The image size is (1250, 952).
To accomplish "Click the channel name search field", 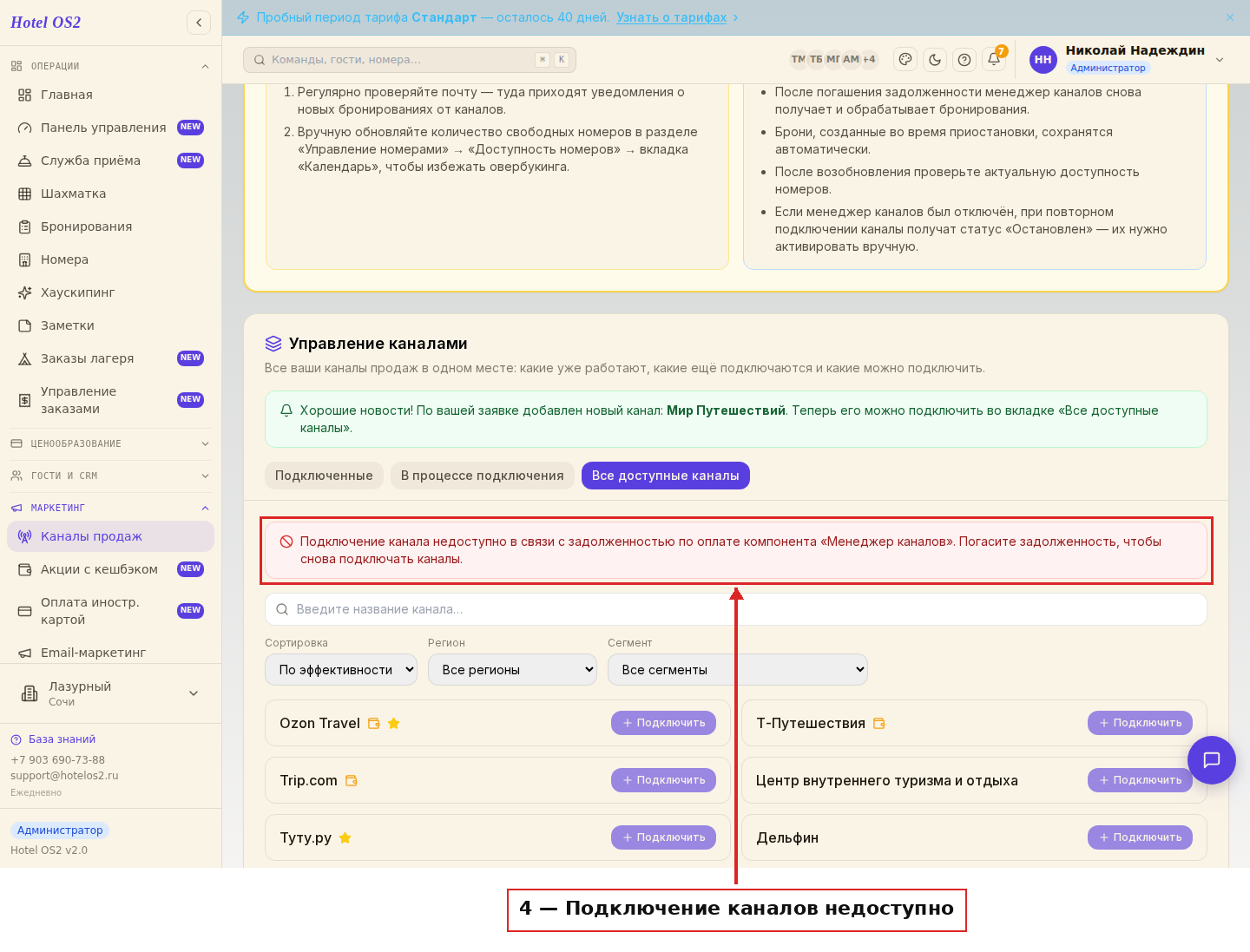I will click(x=736, y=609).
